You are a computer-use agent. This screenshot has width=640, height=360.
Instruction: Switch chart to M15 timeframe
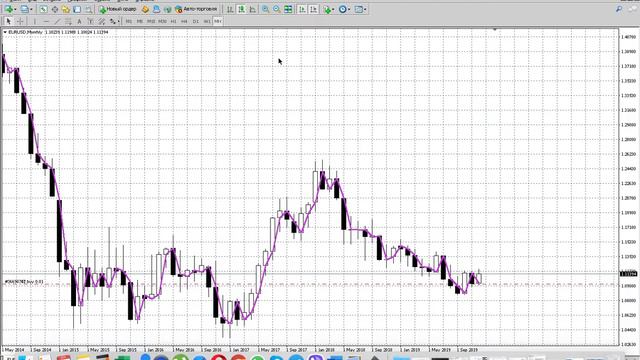(x=151, y=21)
